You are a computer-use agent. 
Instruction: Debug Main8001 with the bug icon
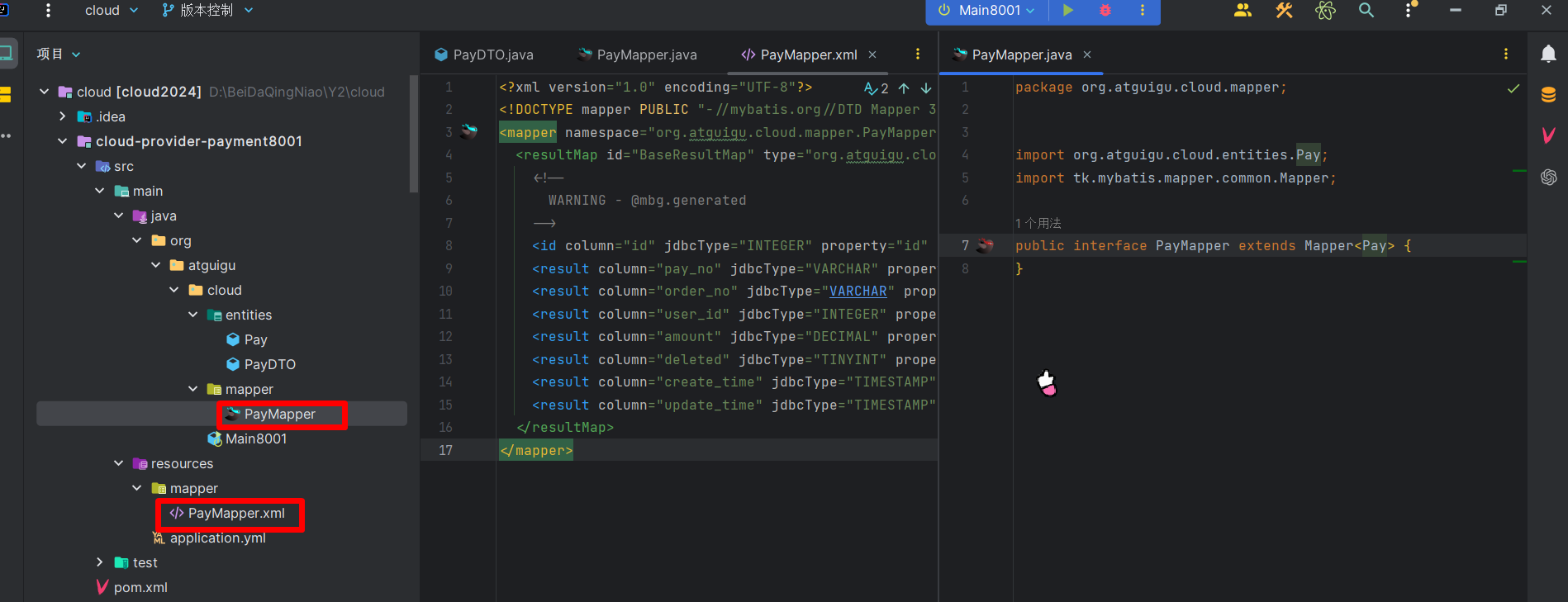coord(1105,10)
